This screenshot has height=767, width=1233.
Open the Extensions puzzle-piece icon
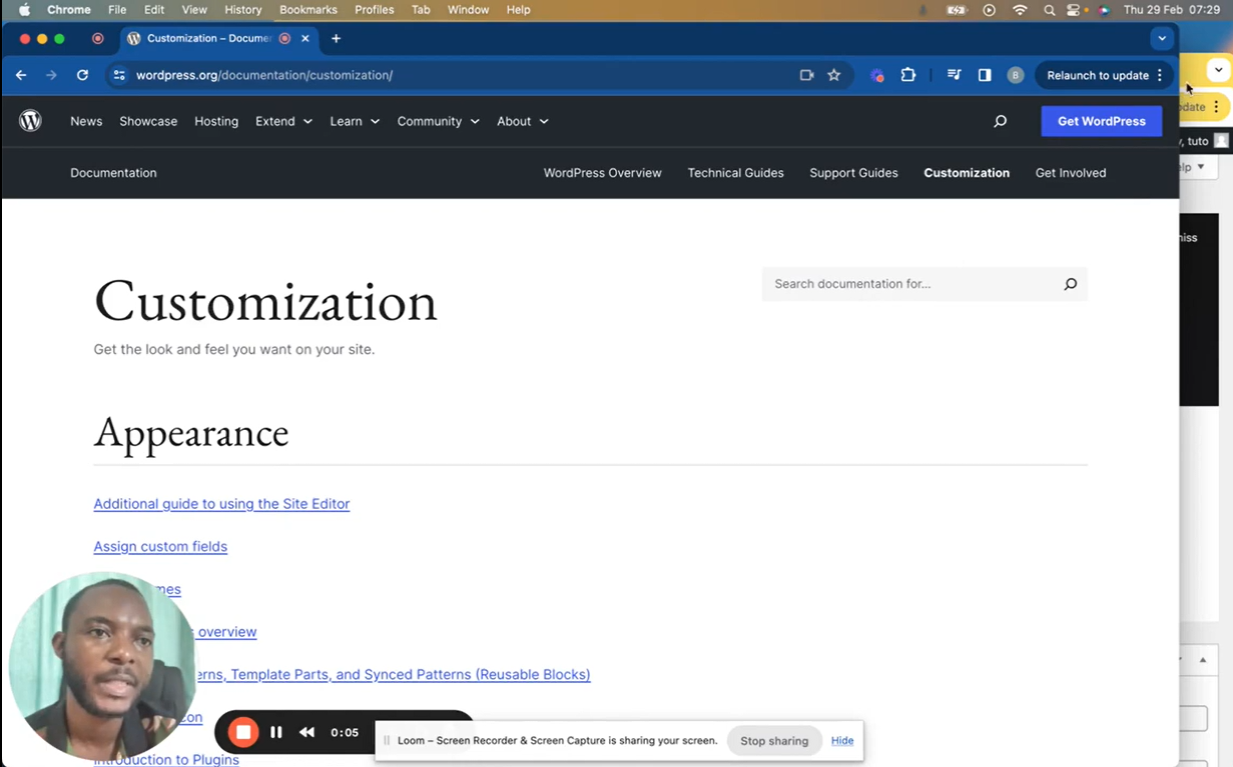[908, 75]
